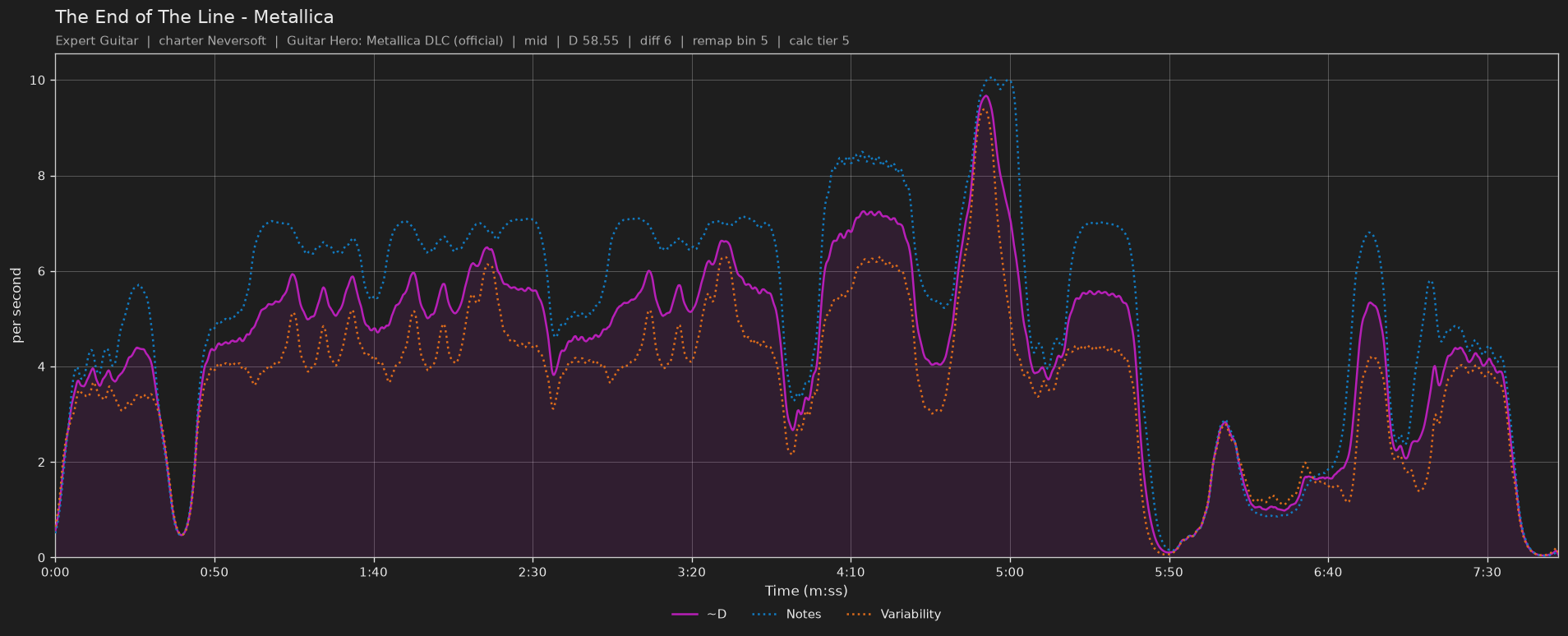Click the '4' y-axis tick label
Image resolution: width=1568 pixels, height=636 pixels.
tap(42, 366)
